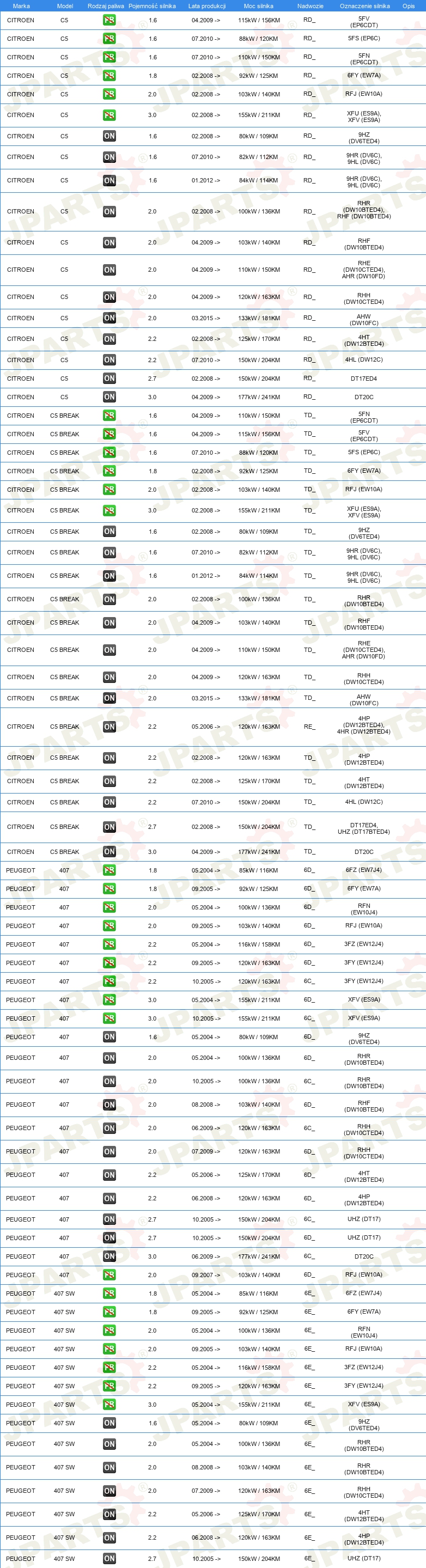This screenshot has width=426, height=1568.
Task: Click the PB petrol icon in the C5 BREAK 1.8 row
Action: [109, 471]
